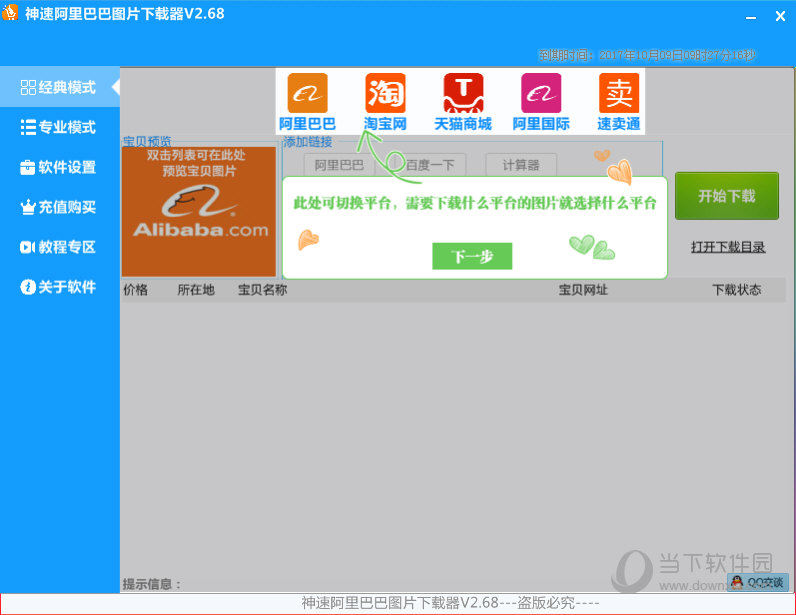Screen dimensions: 796x615
Task: Close the downloader window
Action: (780, 17)
